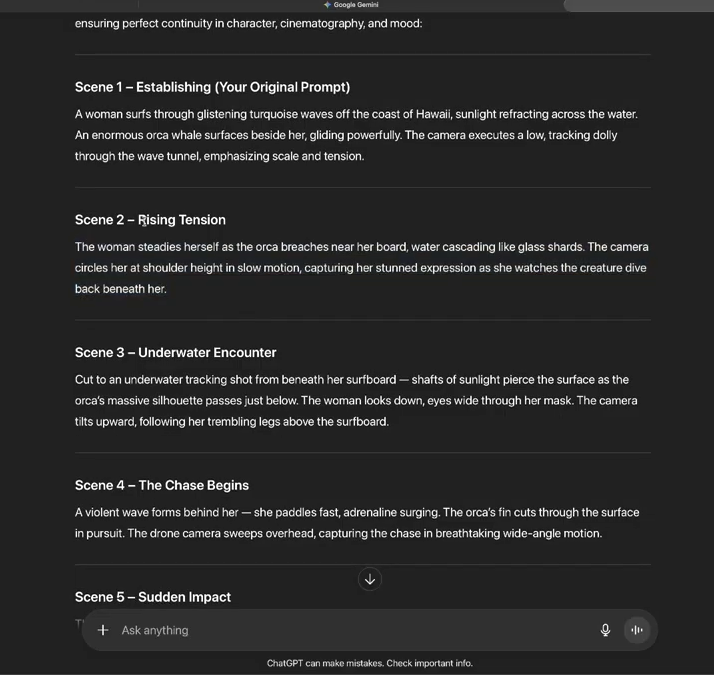Click the Scene 4 – The Chase Begins heading
The height and width of the screenshot is (675, 714).
point(162,485)
